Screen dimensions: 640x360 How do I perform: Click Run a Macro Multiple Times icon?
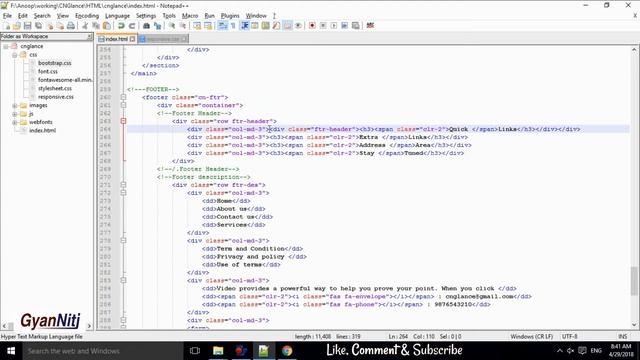pos(345,26)
